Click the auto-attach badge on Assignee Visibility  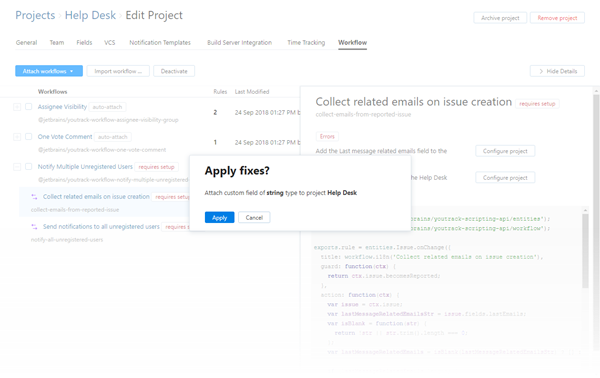[x=108, y=107]
